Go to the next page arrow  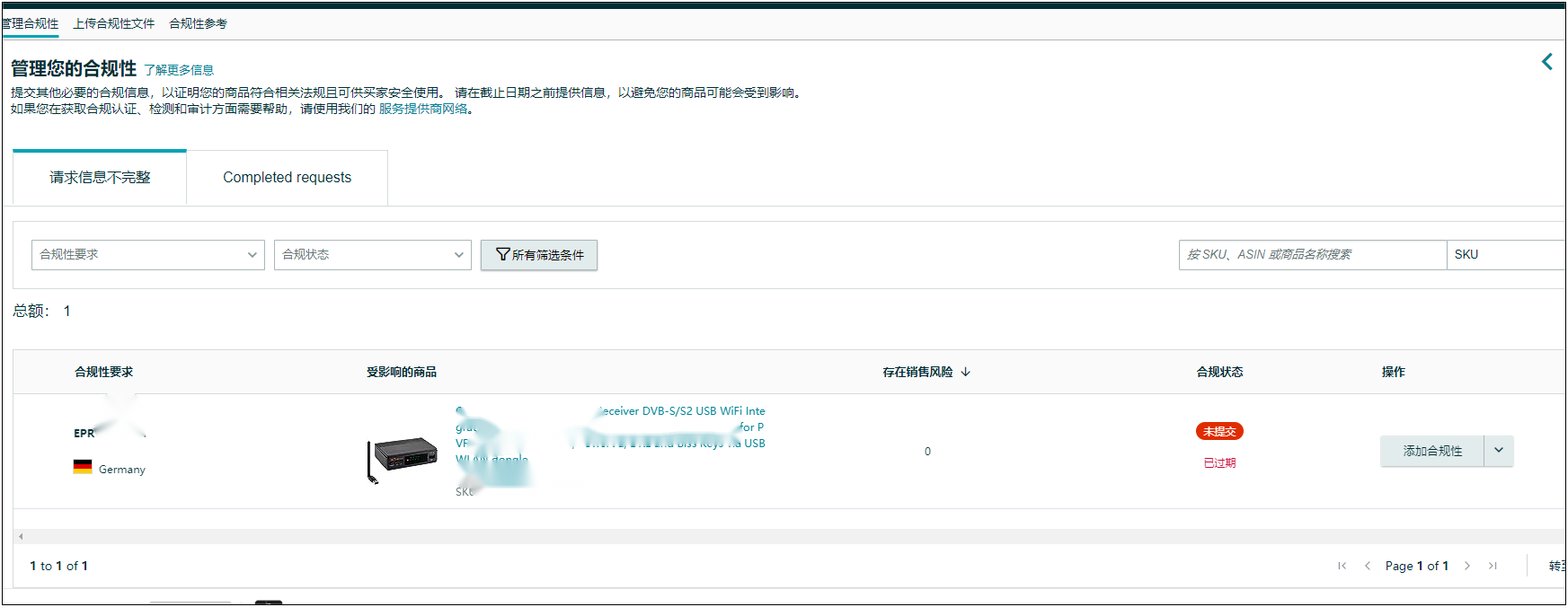pos(1467,566)
